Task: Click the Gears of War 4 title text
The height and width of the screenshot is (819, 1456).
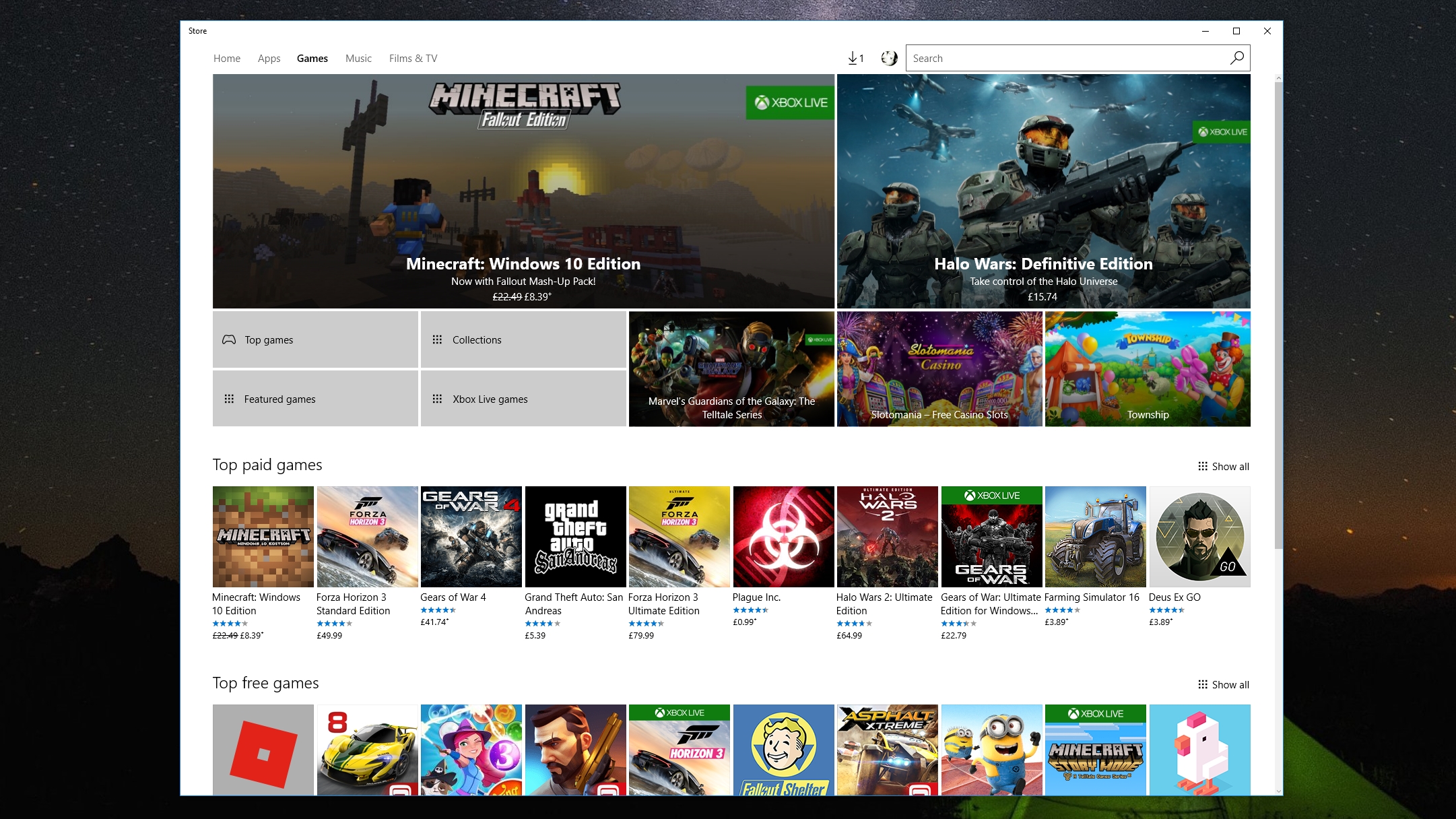Action: coord(453,597)
